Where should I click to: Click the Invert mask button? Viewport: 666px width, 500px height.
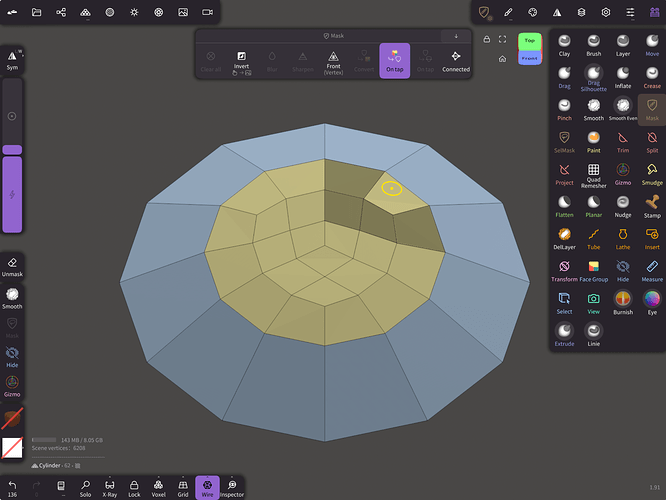(x=241, y=61)
